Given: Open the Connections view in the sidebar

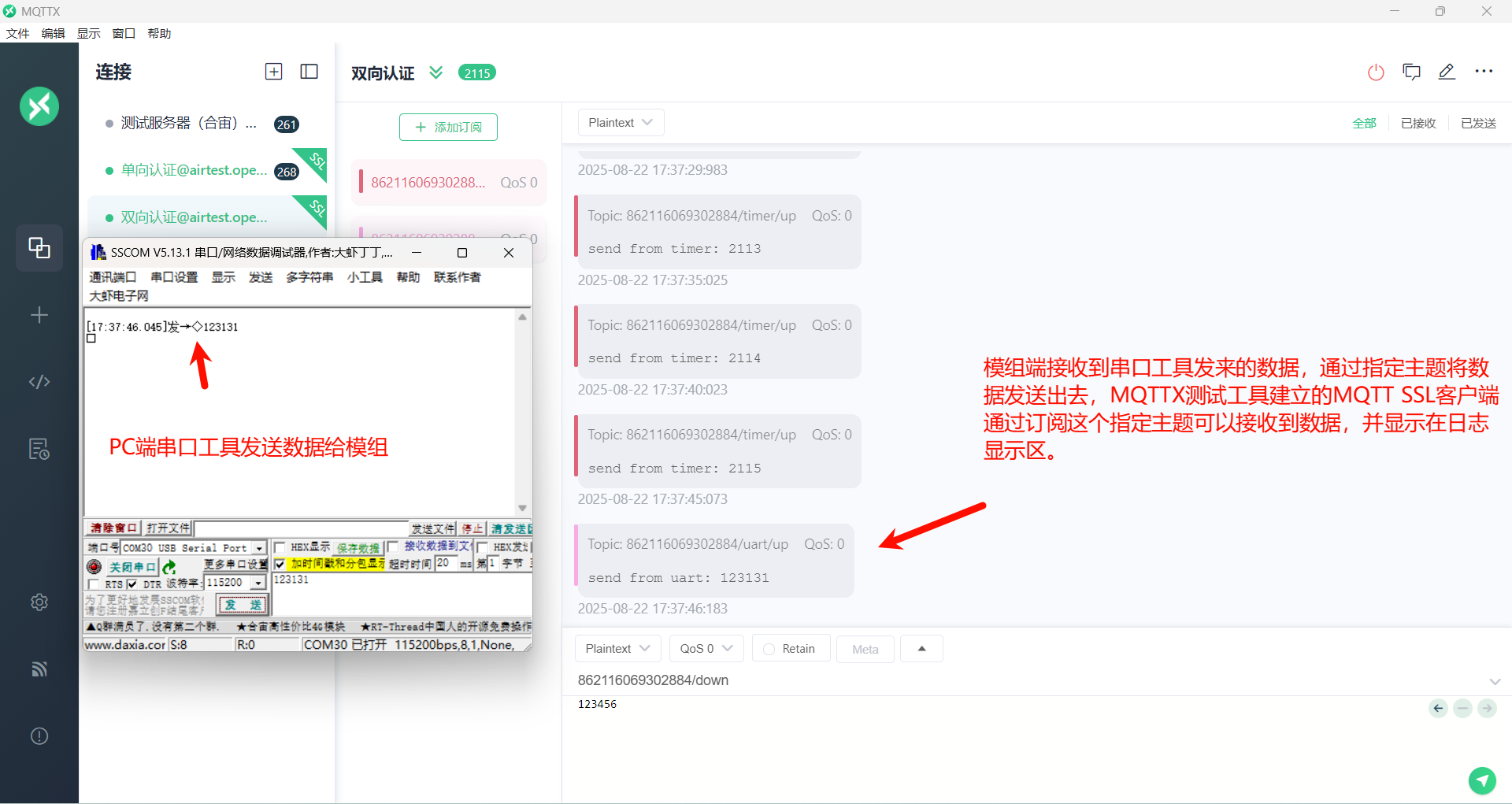Looking at the screenshot, I should point(39,248).
